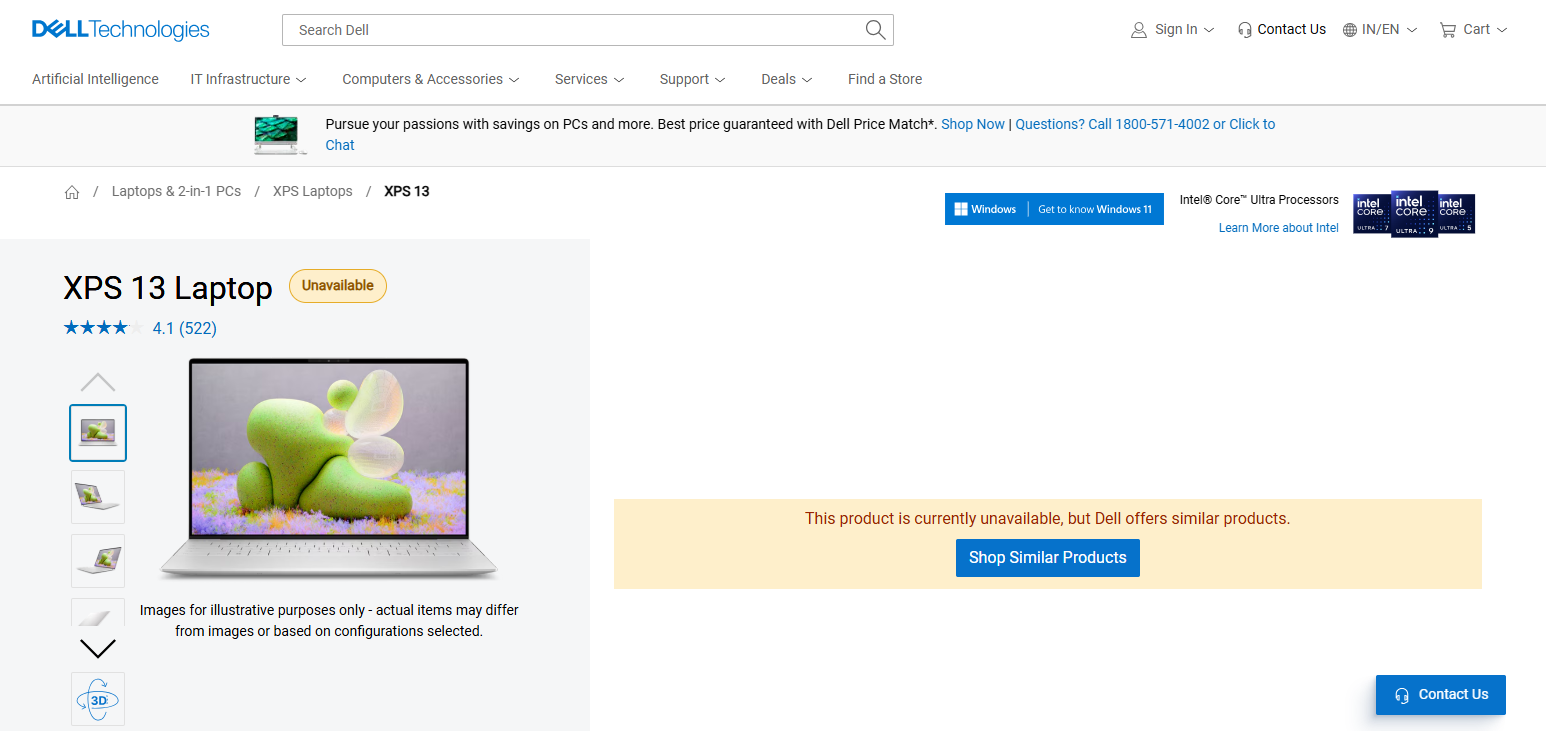Click the globe icon for IN/EN
This screenshot has width=1546, height=731.
(1350, 30)
